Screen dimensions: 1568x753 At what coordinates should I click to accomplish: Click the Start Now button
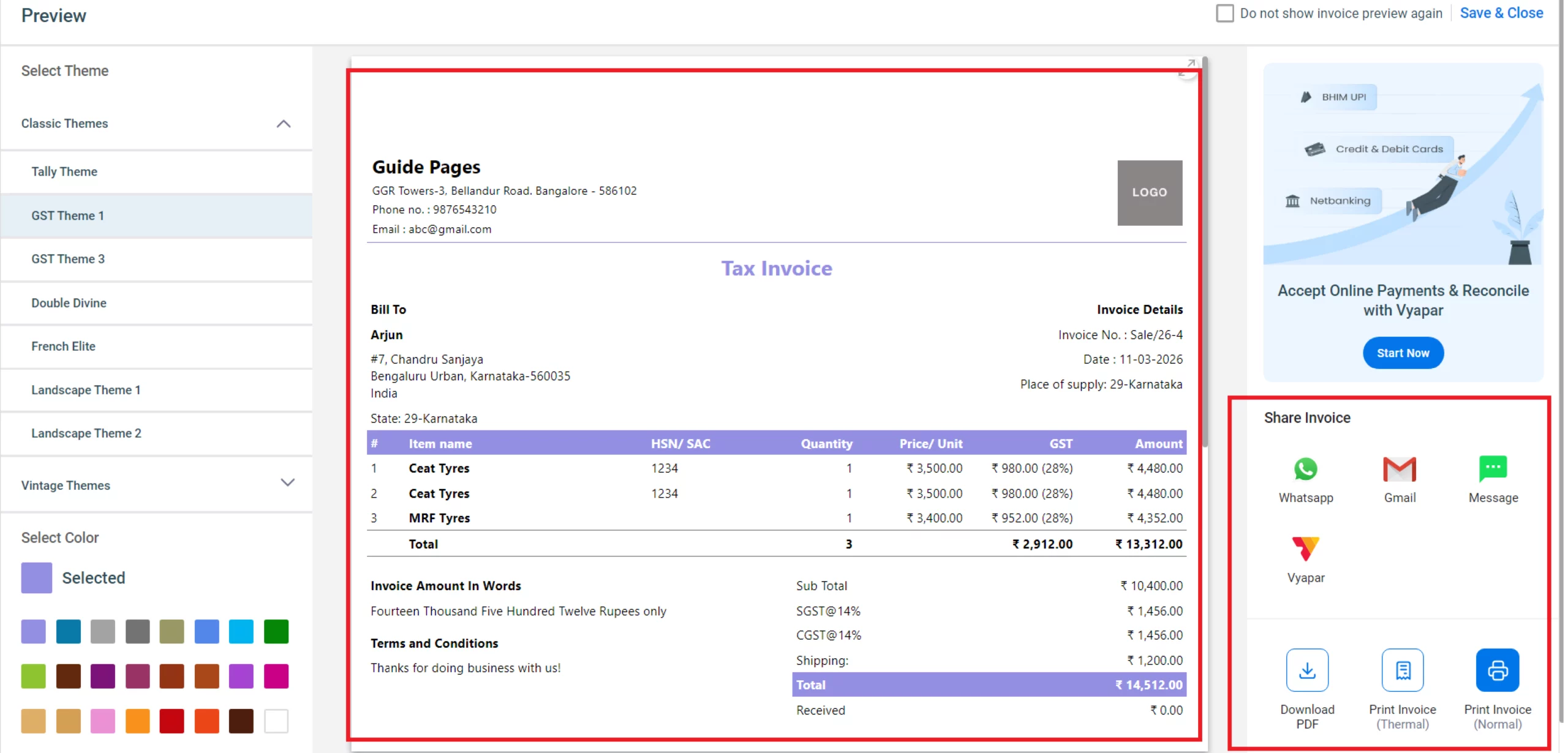pyautogui.click(x=1403, y=353)
